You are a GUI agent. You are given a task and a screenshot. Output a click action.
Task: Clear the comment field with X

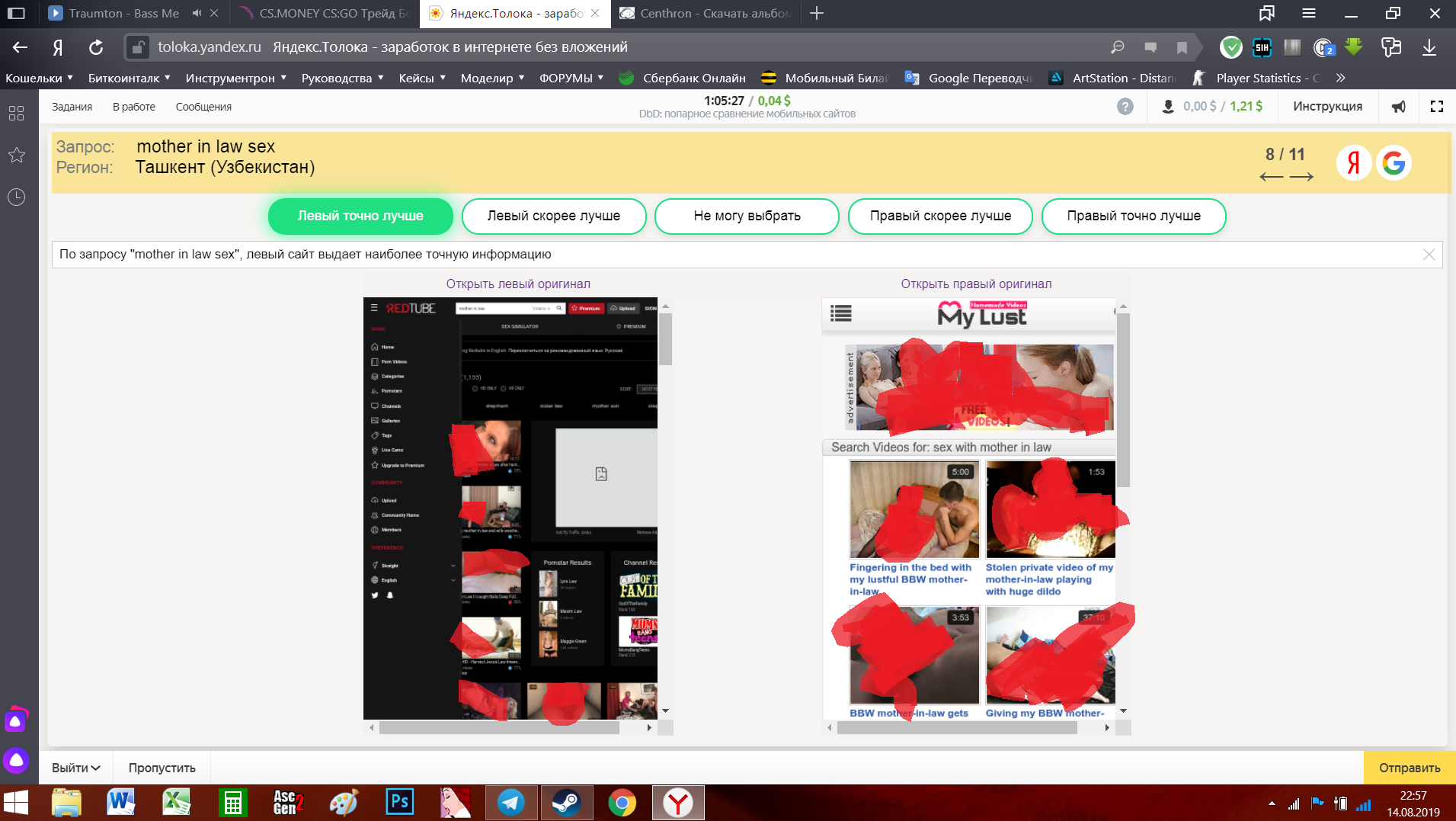pos(1429,255)
